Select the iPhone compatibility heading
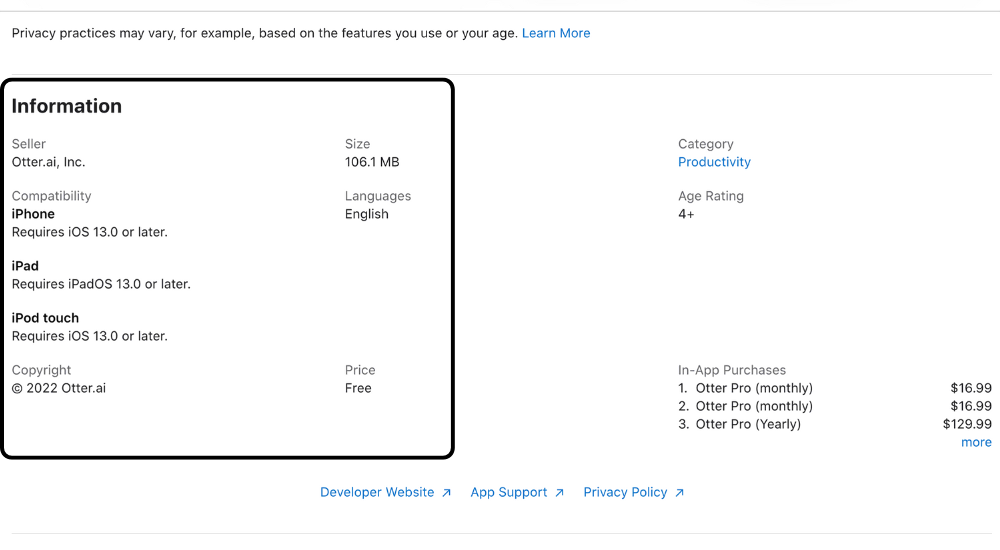This screenshot has height=550, width=1000. (x=33, y=214)
